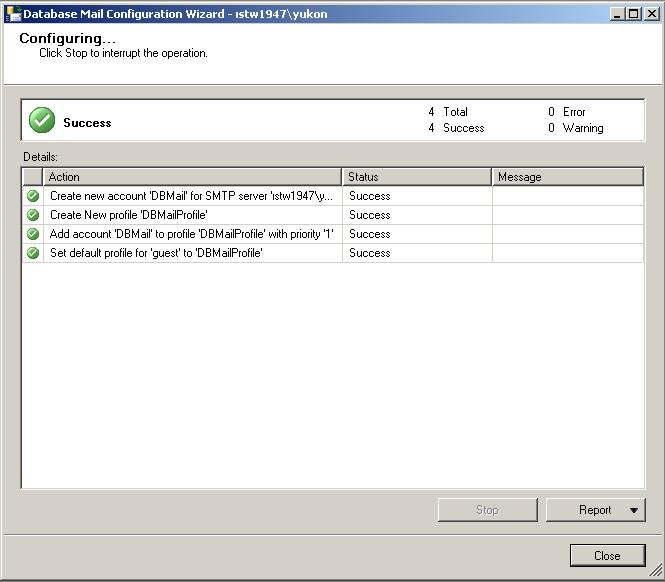This screenshot has width=665, height=582.
Task: Minimize the Database Mail wizard window
Action: pos(617,14)
